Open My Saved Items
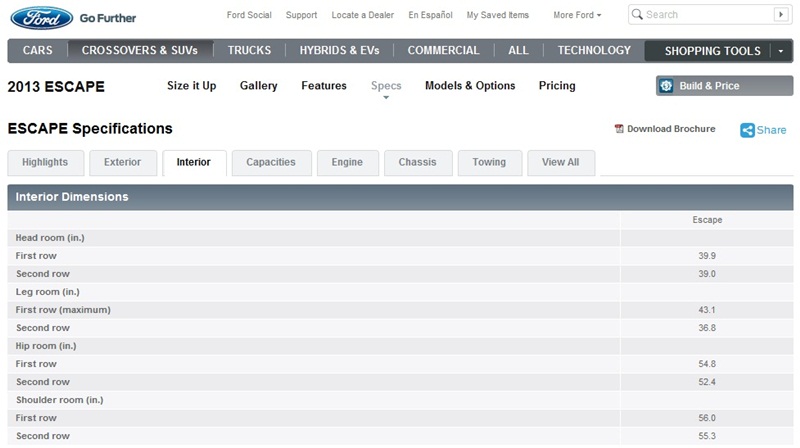The width and height of the screenshot is (800, 448). pyautogui.click(x=497, y=15)
